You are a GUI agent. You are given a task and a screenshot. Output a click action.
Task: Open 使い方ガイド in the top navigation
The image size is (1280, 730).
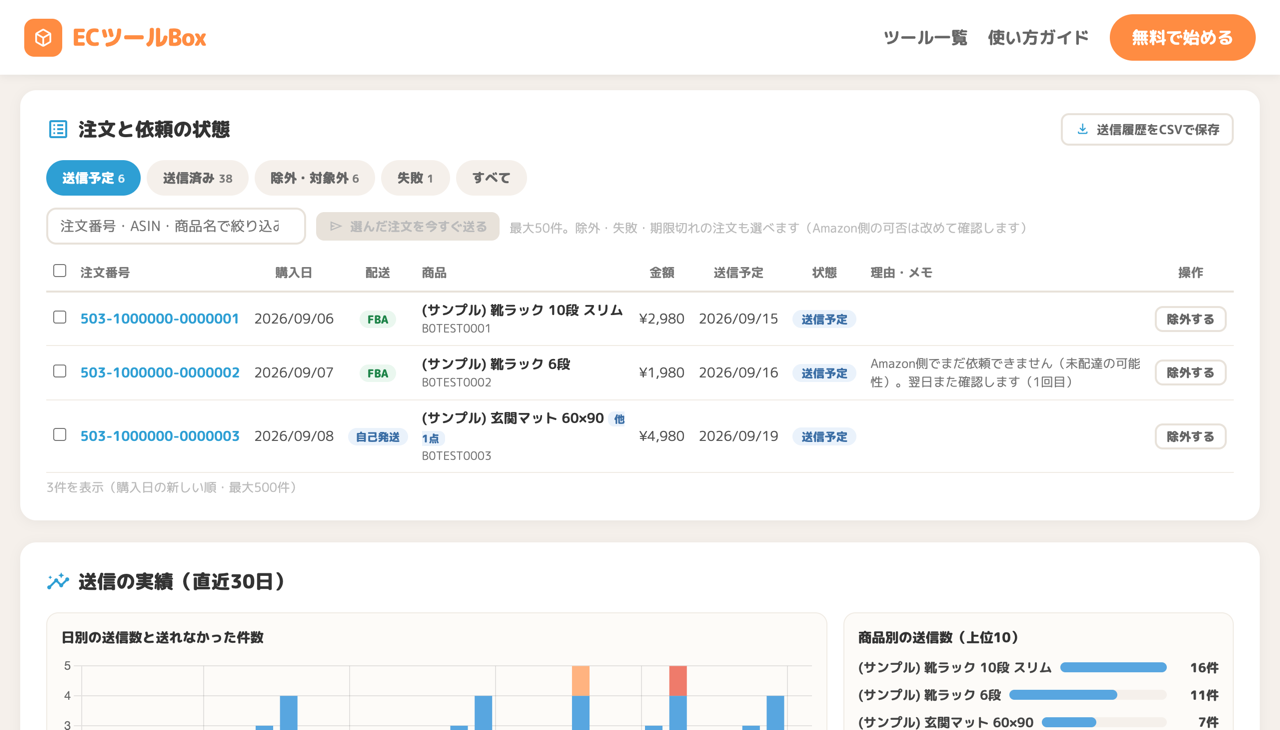[1038, 38]
